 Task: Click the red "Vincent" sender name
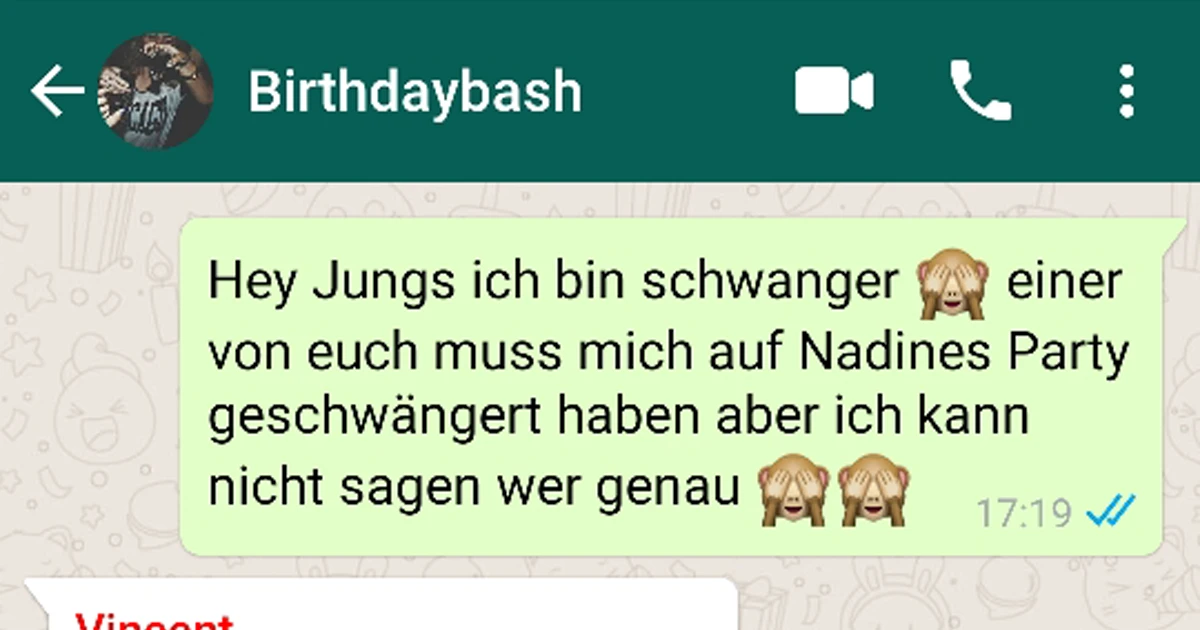point(155,622)
